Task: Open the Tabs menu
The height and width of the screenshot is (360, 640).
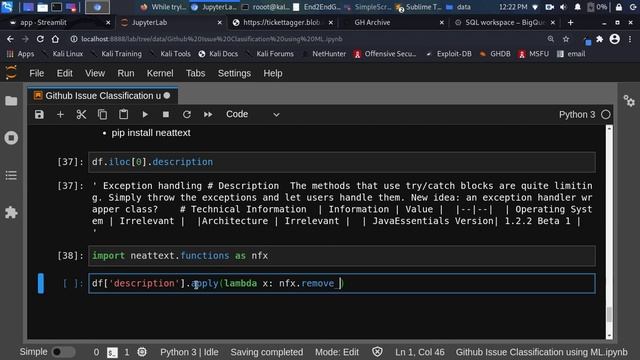Action: point(196,73)
